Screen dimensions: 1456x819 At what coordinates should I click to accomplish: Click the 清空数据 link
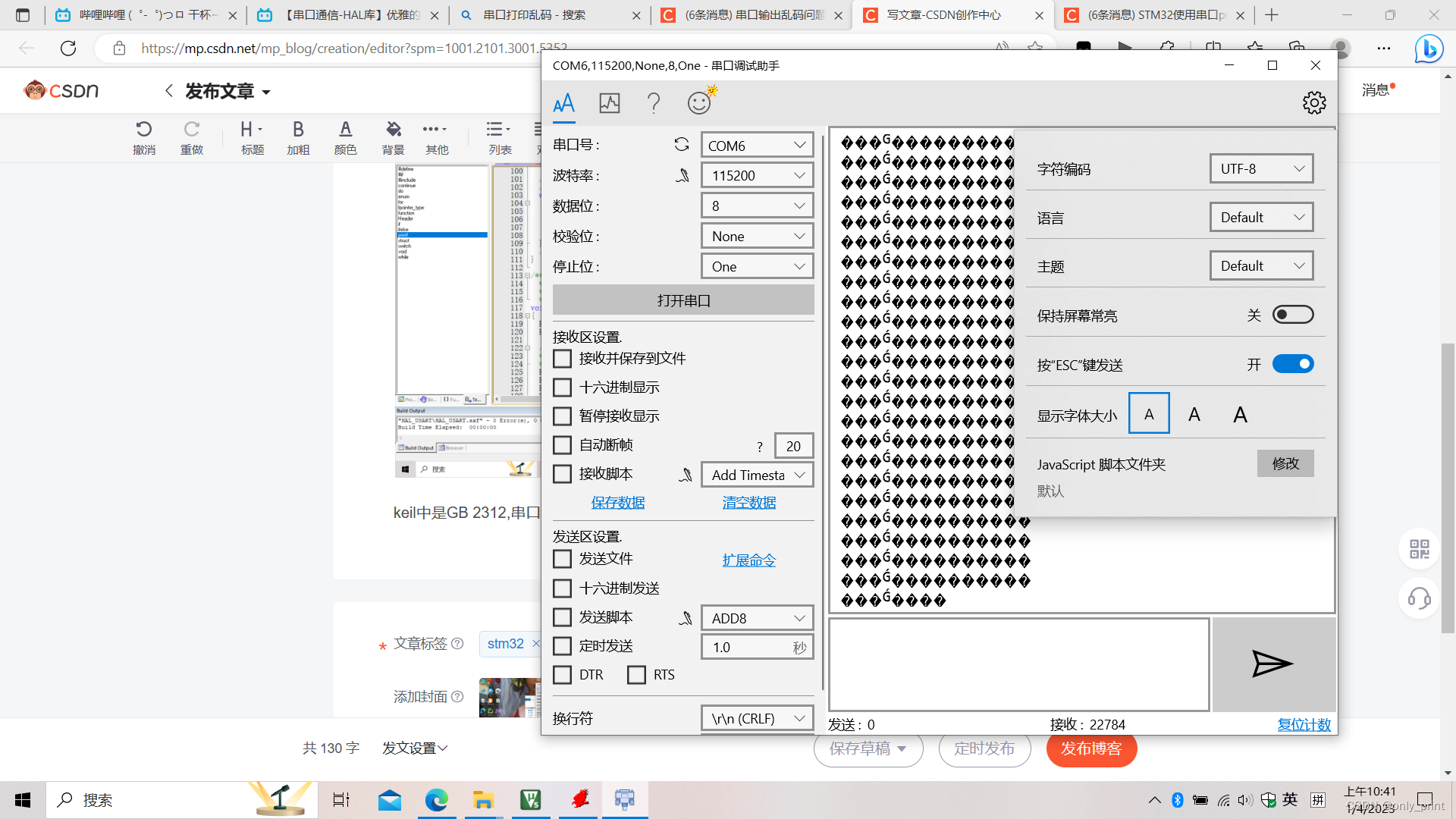click(748, 503)
